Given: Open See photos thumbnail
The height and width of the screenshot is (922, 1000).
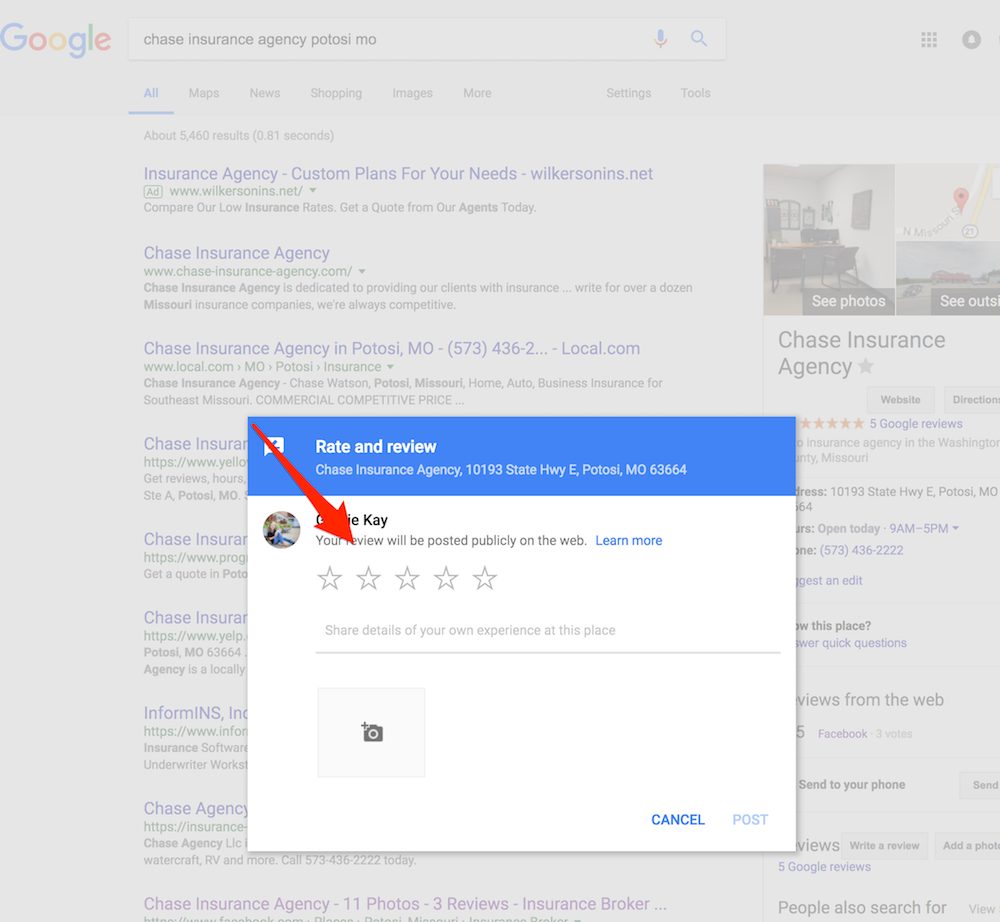Looking at the screenshot, I should click(x=829, y=240).
